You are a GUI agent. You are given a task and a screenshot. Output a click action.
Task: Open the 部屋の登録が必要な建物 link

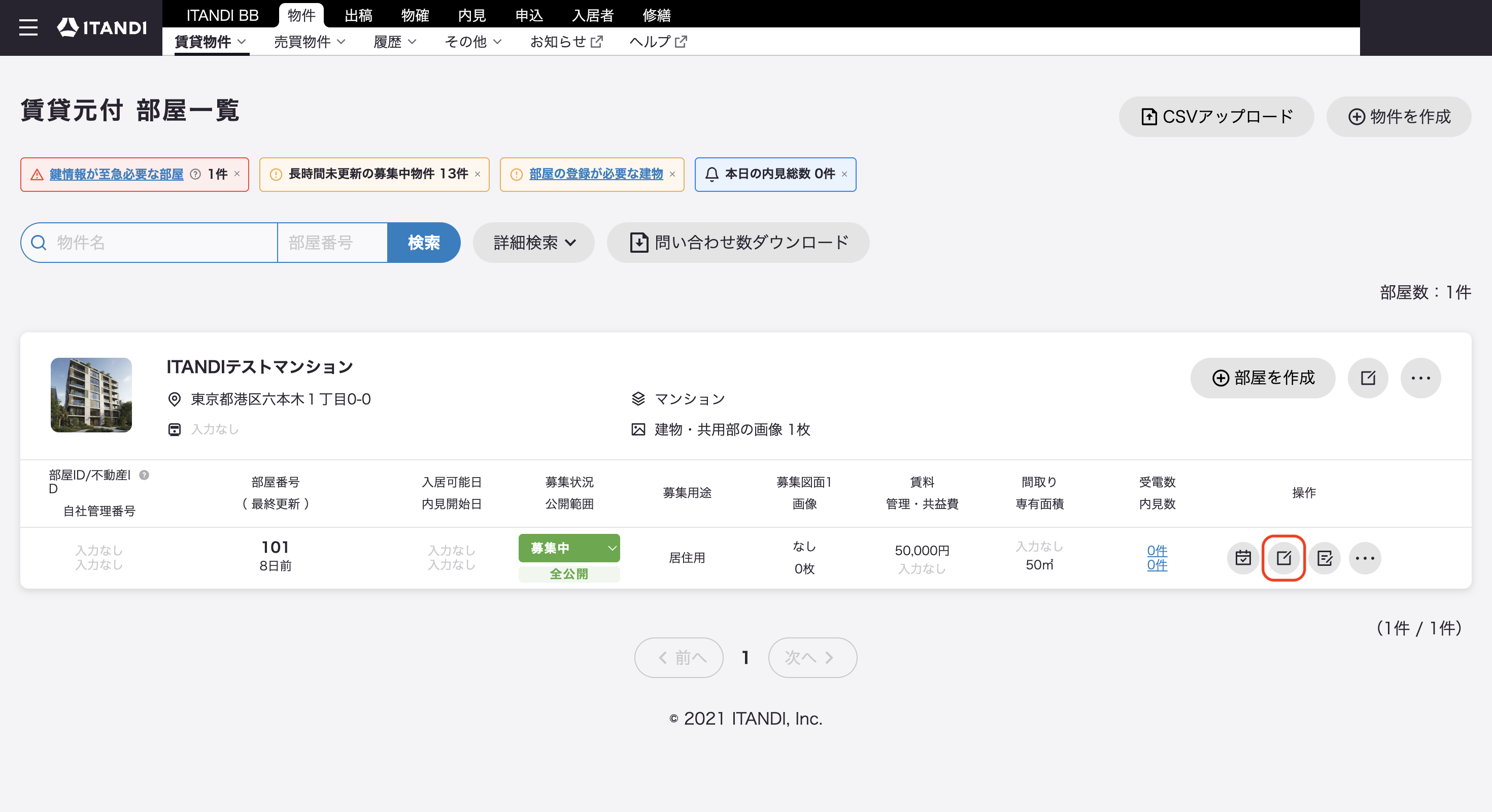pyautogui.click(x=595, y=174)
